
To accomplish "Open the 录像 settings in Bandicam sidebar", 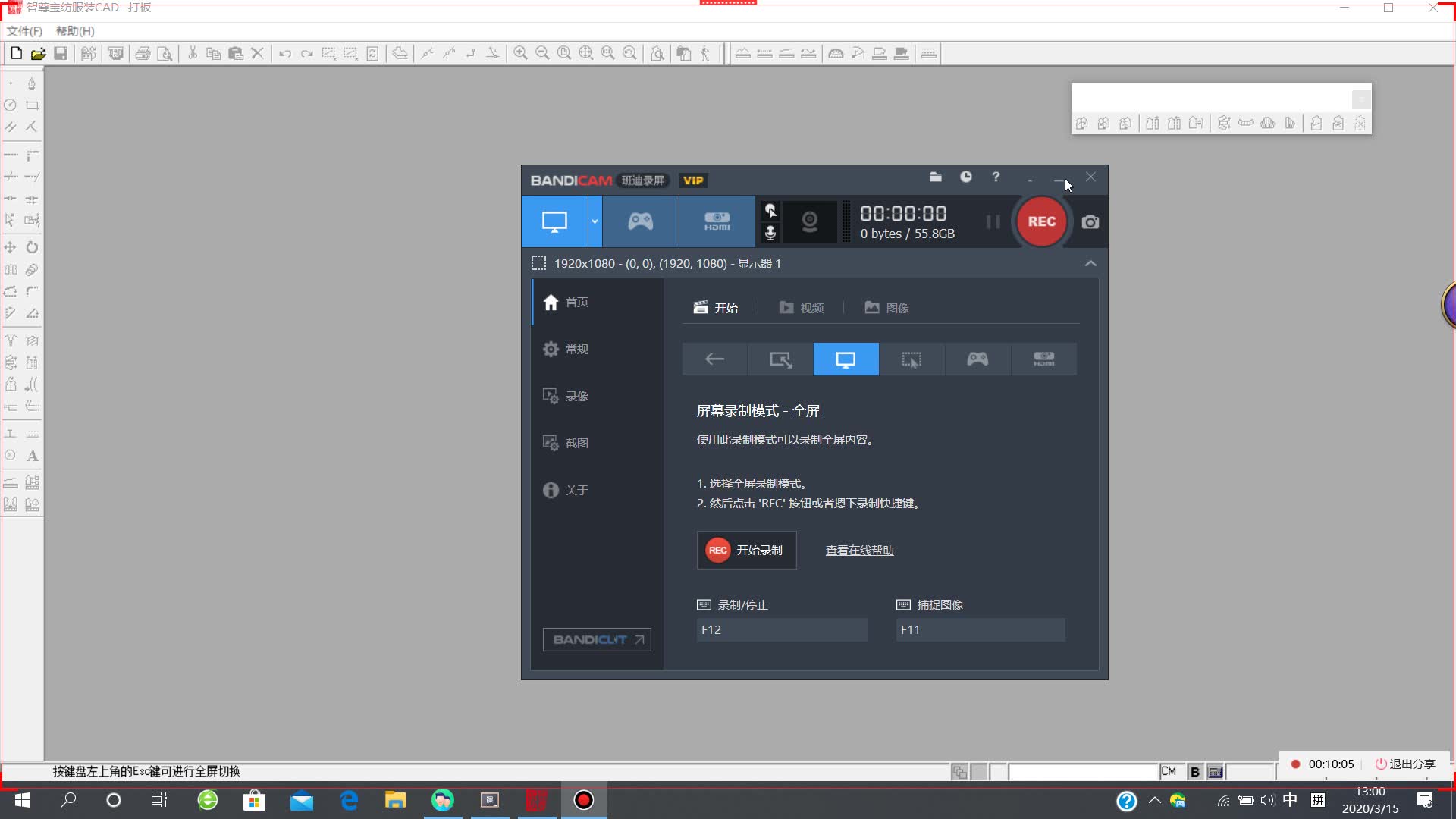I will (x=576, y=395).
